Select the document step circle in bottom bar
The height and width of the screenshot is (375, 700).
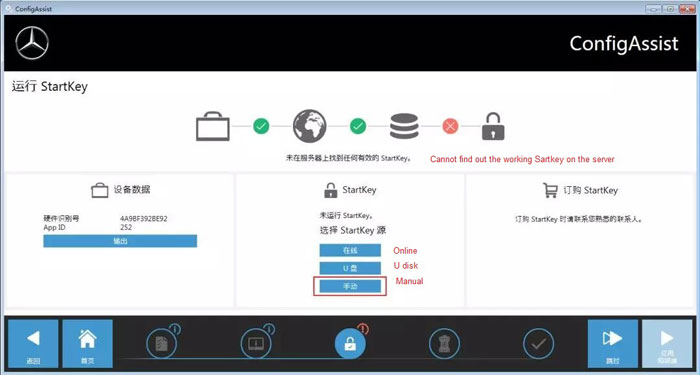tap(162, 344)
